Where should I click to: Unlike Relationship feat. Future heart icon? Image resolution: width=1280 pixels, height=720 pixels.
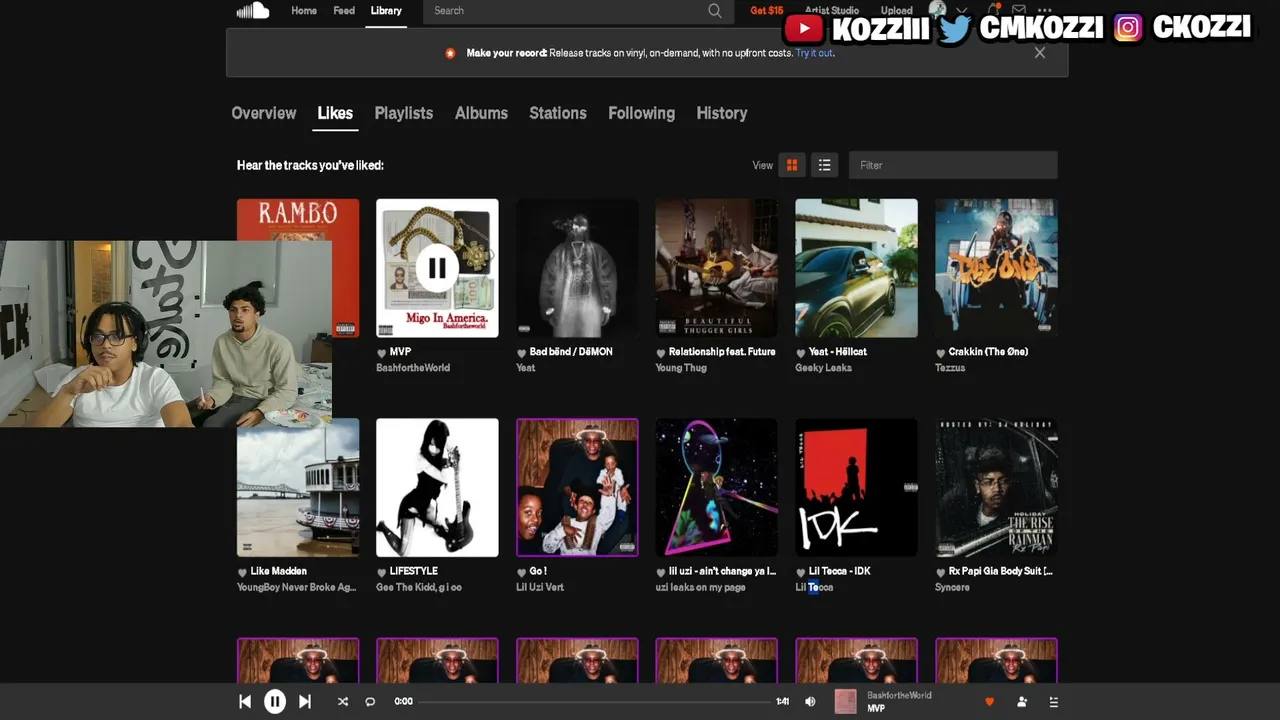click(x=660, y=353)
